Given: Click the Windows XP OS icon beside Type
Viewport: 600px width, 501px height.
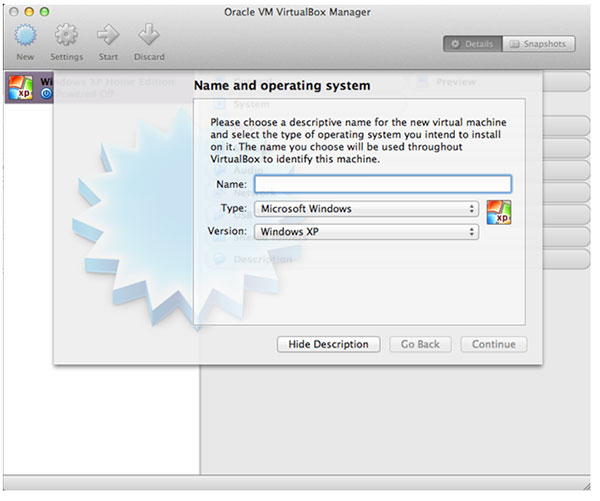Looking at the screenshot, I should (499, 213).
